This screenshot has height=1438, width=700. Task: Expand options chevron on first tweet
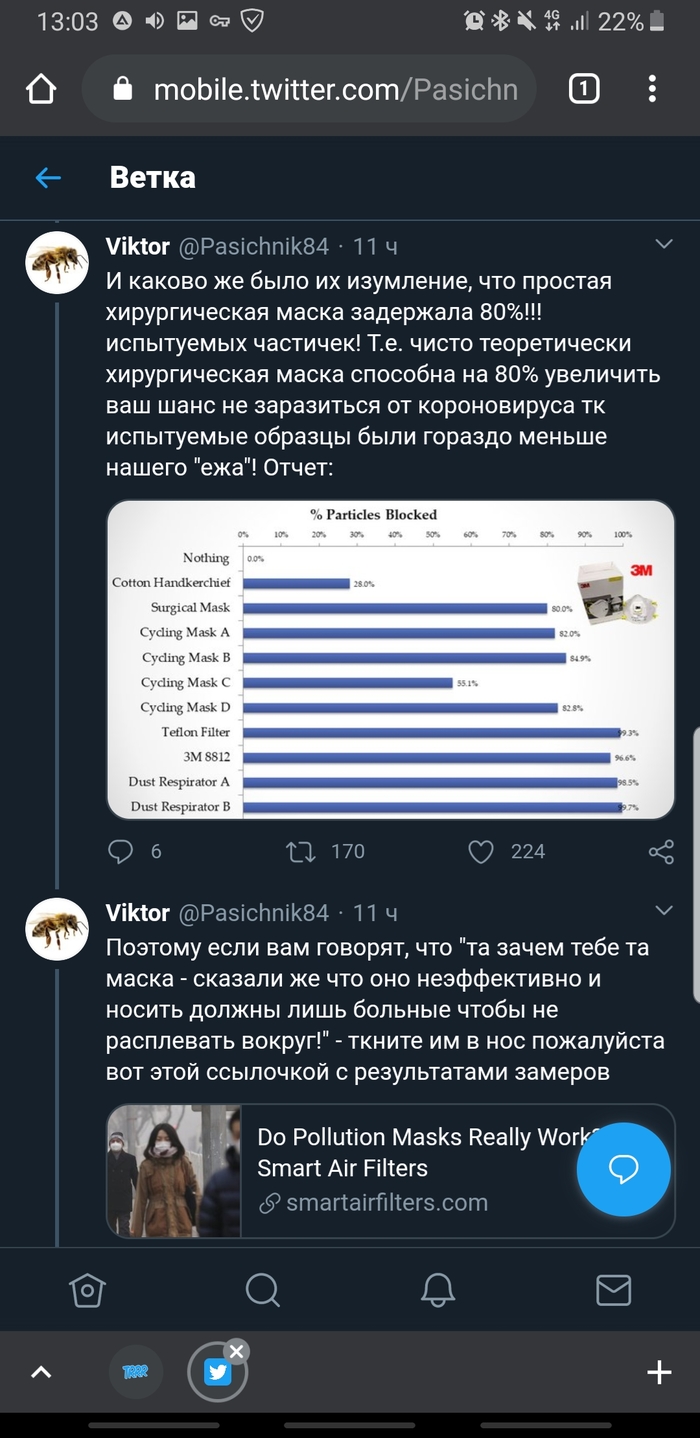point(663,244)
